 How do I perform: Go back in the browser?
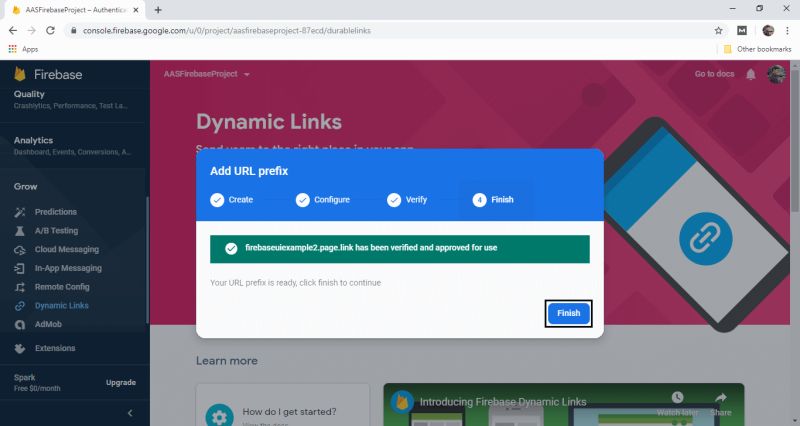(13, 31)
